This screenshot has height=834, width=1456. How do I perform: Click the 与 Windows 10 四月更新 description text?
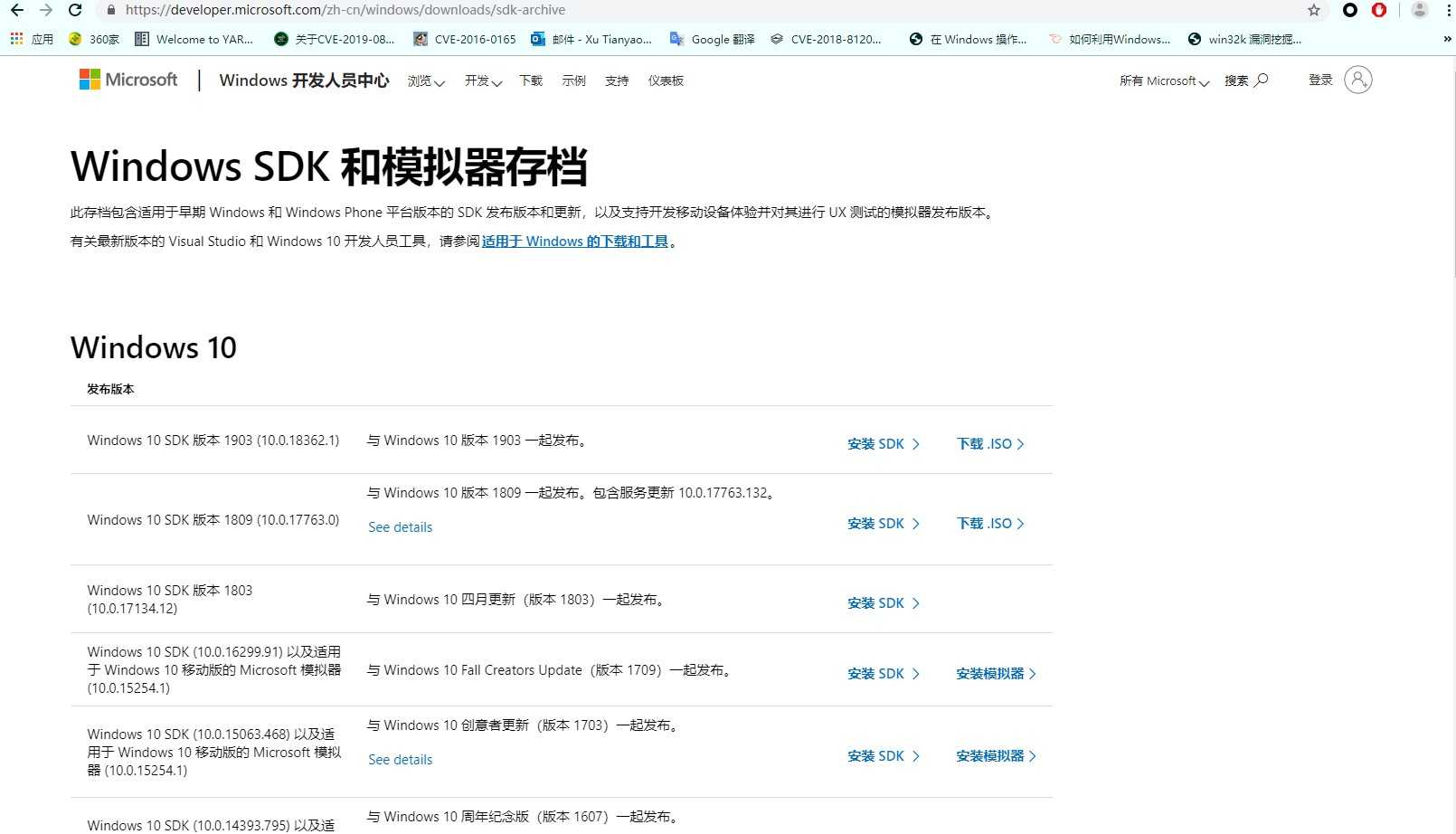(518, 600)
